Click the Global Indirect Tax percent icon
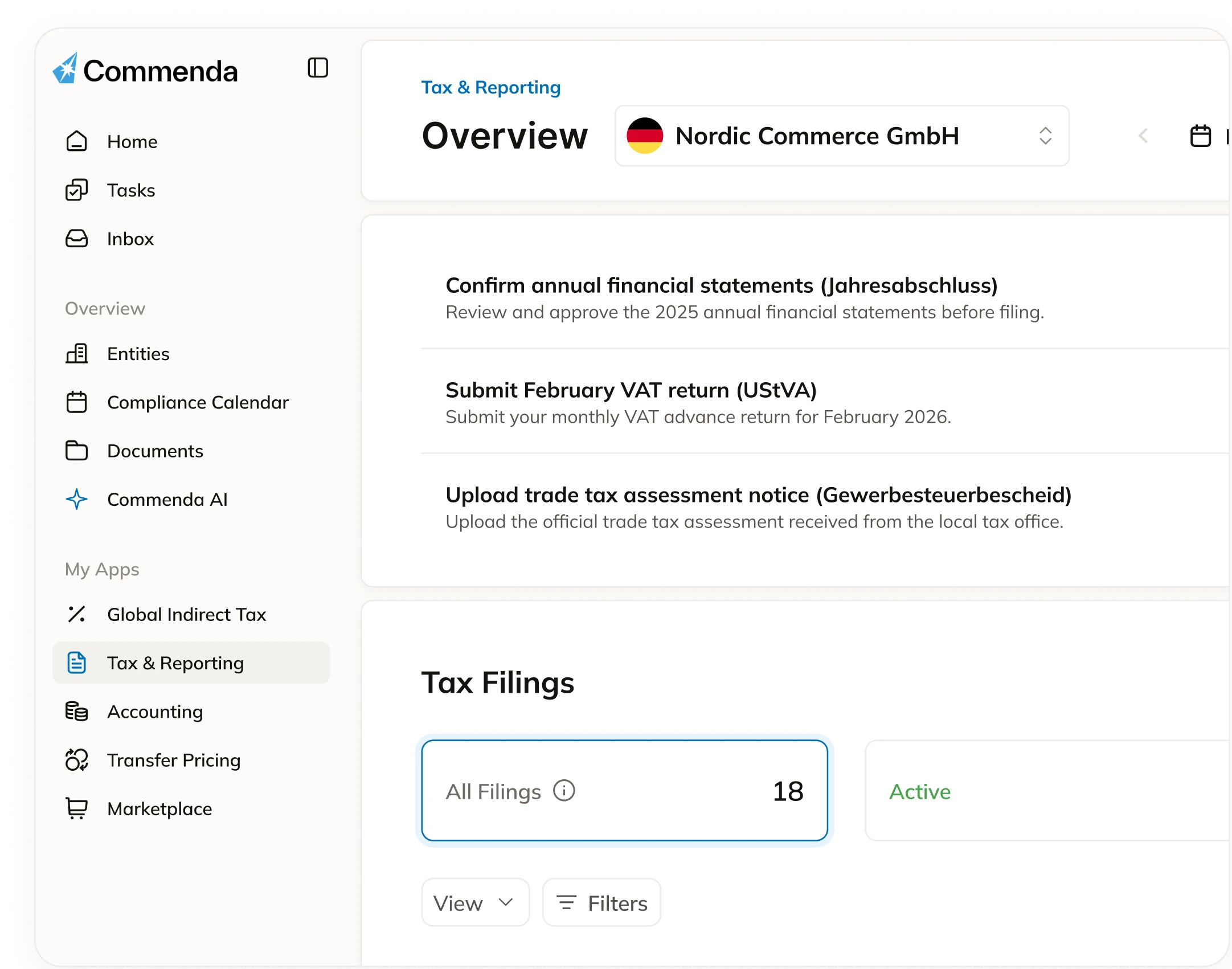The width and height of the screenshot is (1232, 969). pos(76,614)
